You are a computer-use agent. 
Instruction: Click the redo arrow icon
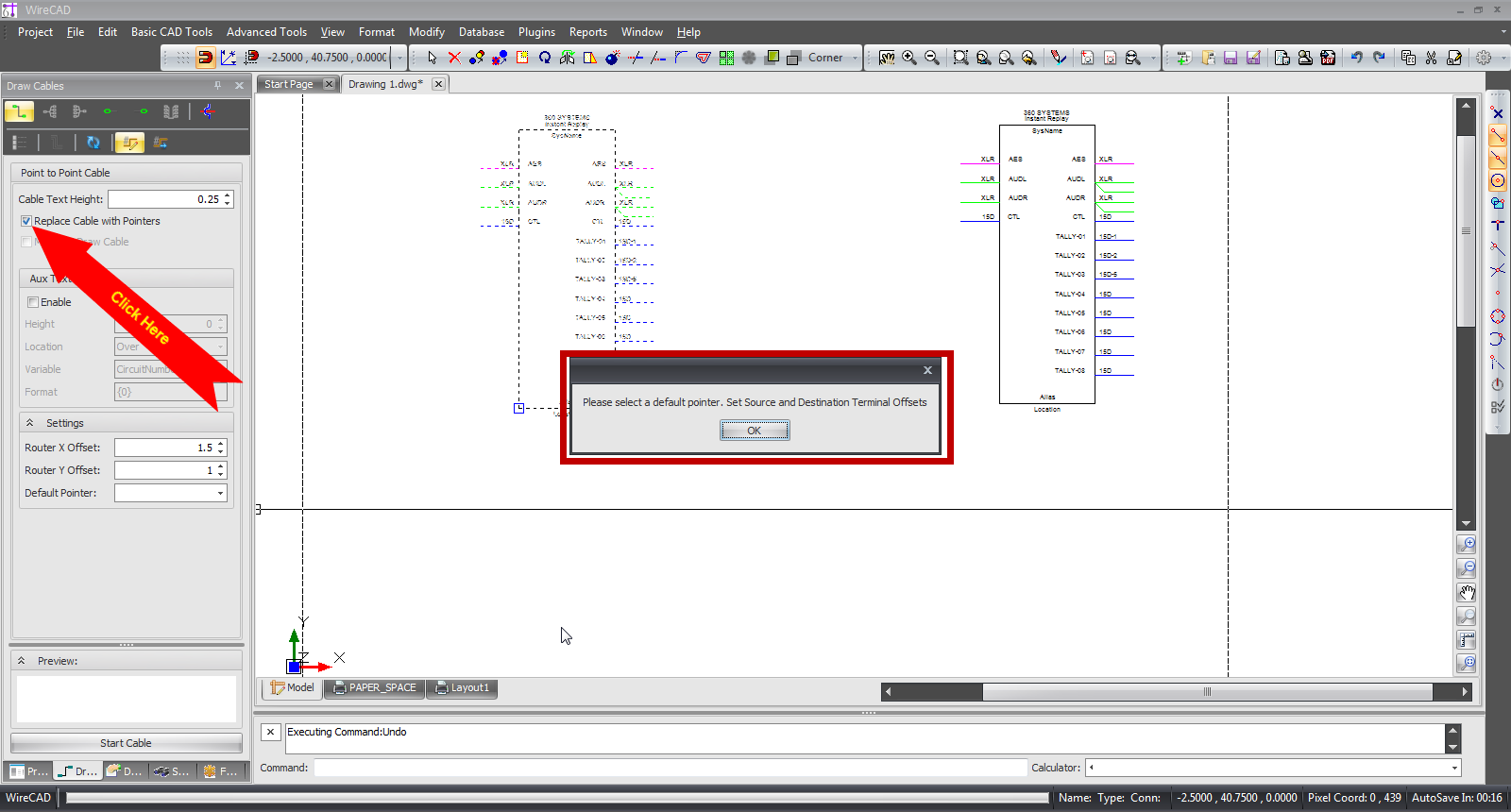pyautogui.click(x=1380, y=58)
